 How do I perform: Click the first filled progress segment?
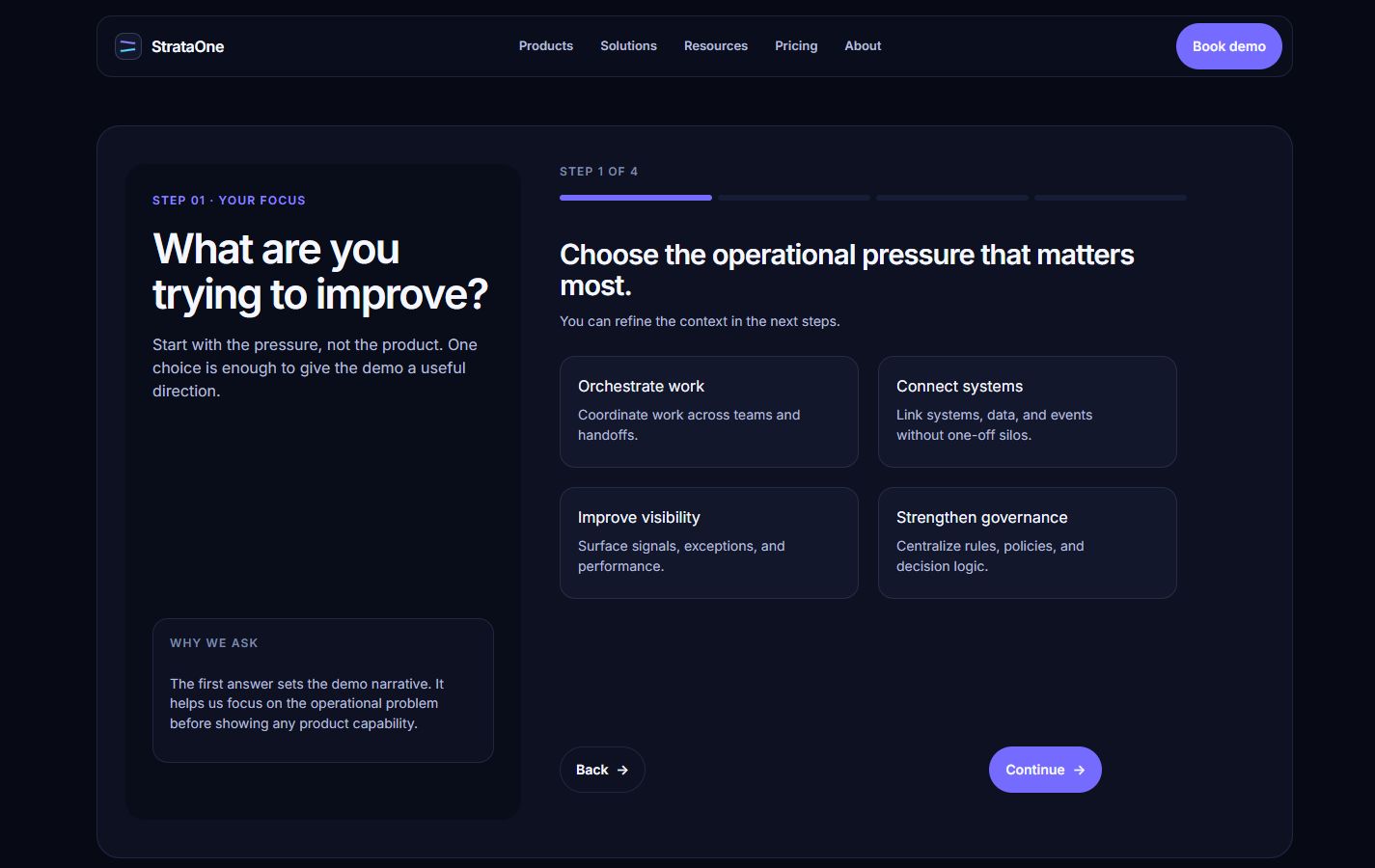(636, 198)
